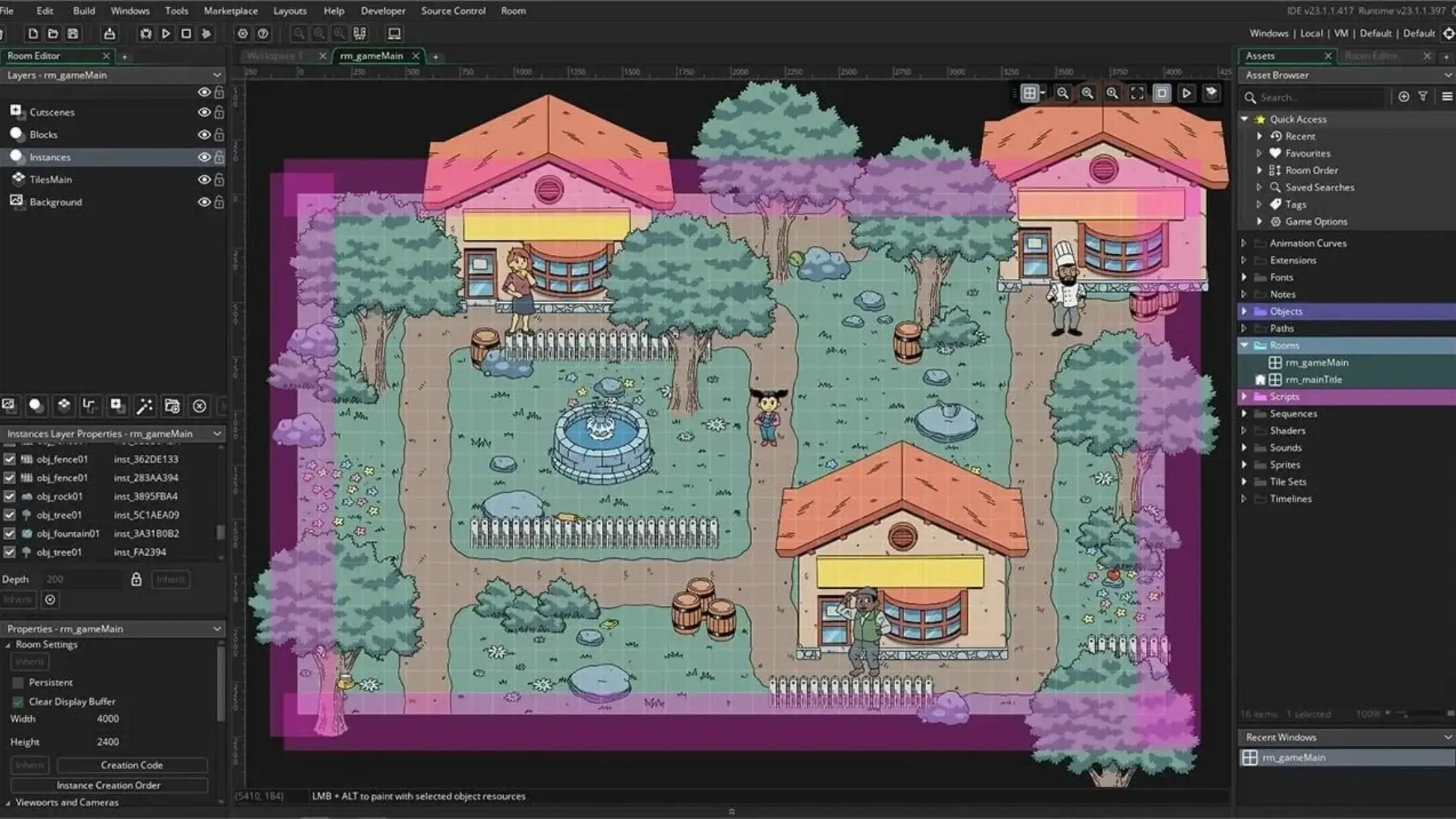
Task: Click the zoom-to-fit icon in room canvas toolbar
Action: [x=1137, y=93]
